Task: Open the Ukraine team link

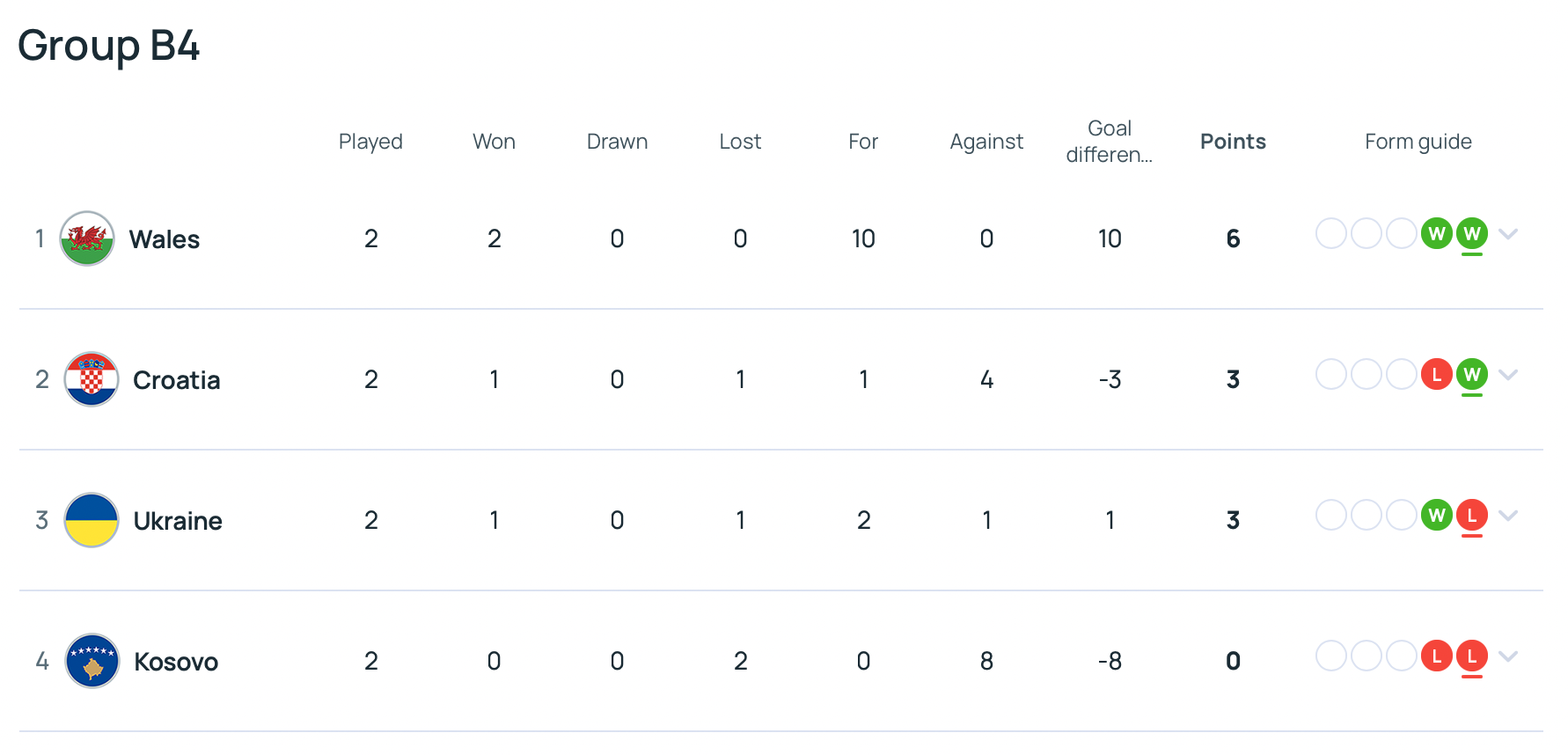Action: [178, 521]
